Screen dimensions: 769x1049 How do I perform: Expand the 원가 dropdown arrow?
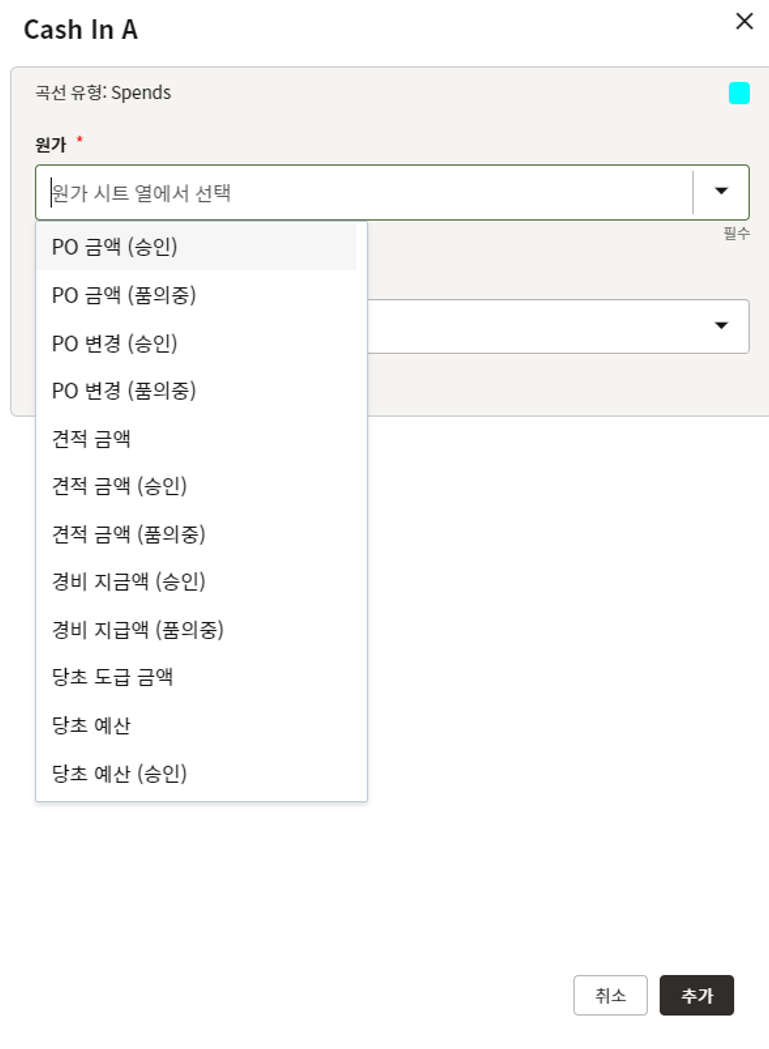coord(721,191)
